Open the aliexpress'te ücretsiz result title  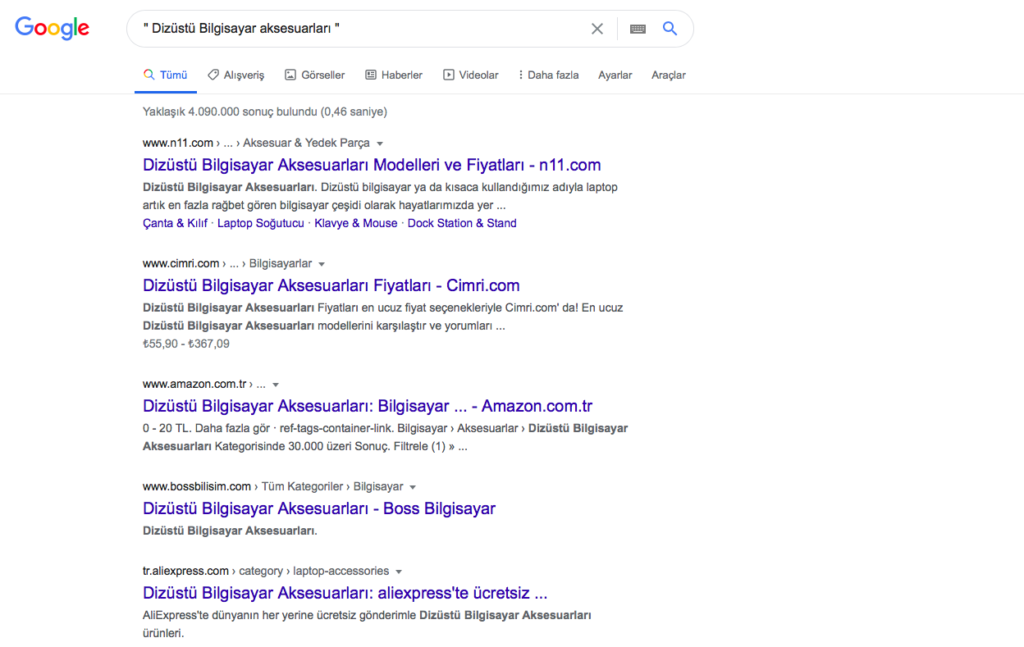345,593
